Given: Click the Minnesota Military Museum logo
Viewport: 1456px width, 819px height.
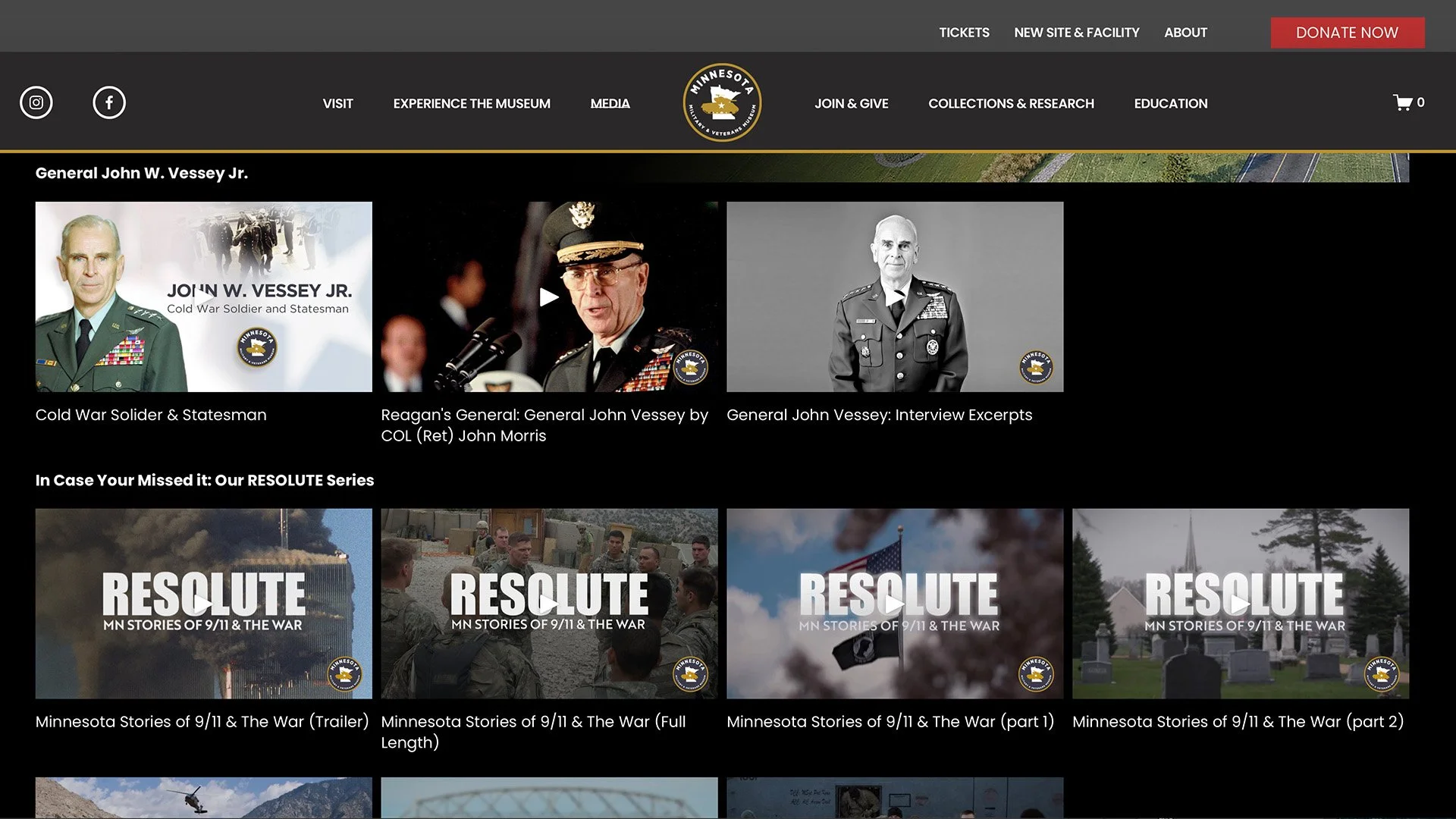Looking at the screenshot, I should pos(722,102).
